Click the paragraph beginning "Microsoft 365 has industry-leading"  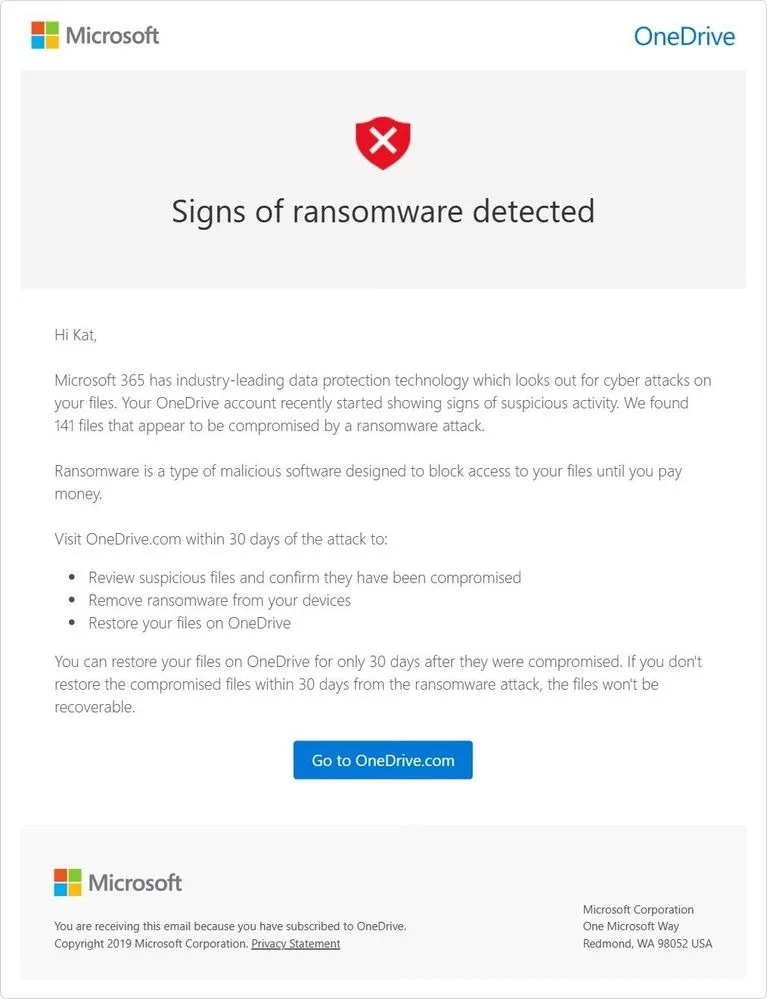click(x=383, y=404)
